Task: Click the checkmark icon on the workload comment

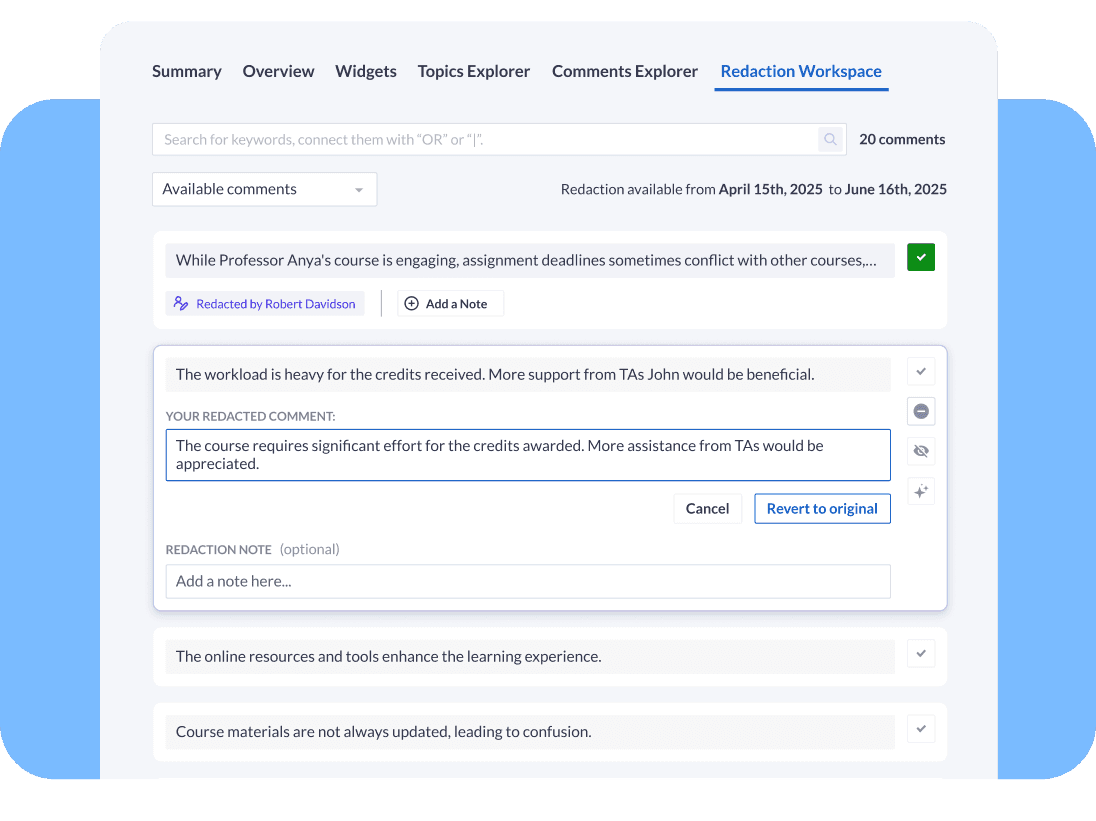Action: pos(921,371)
